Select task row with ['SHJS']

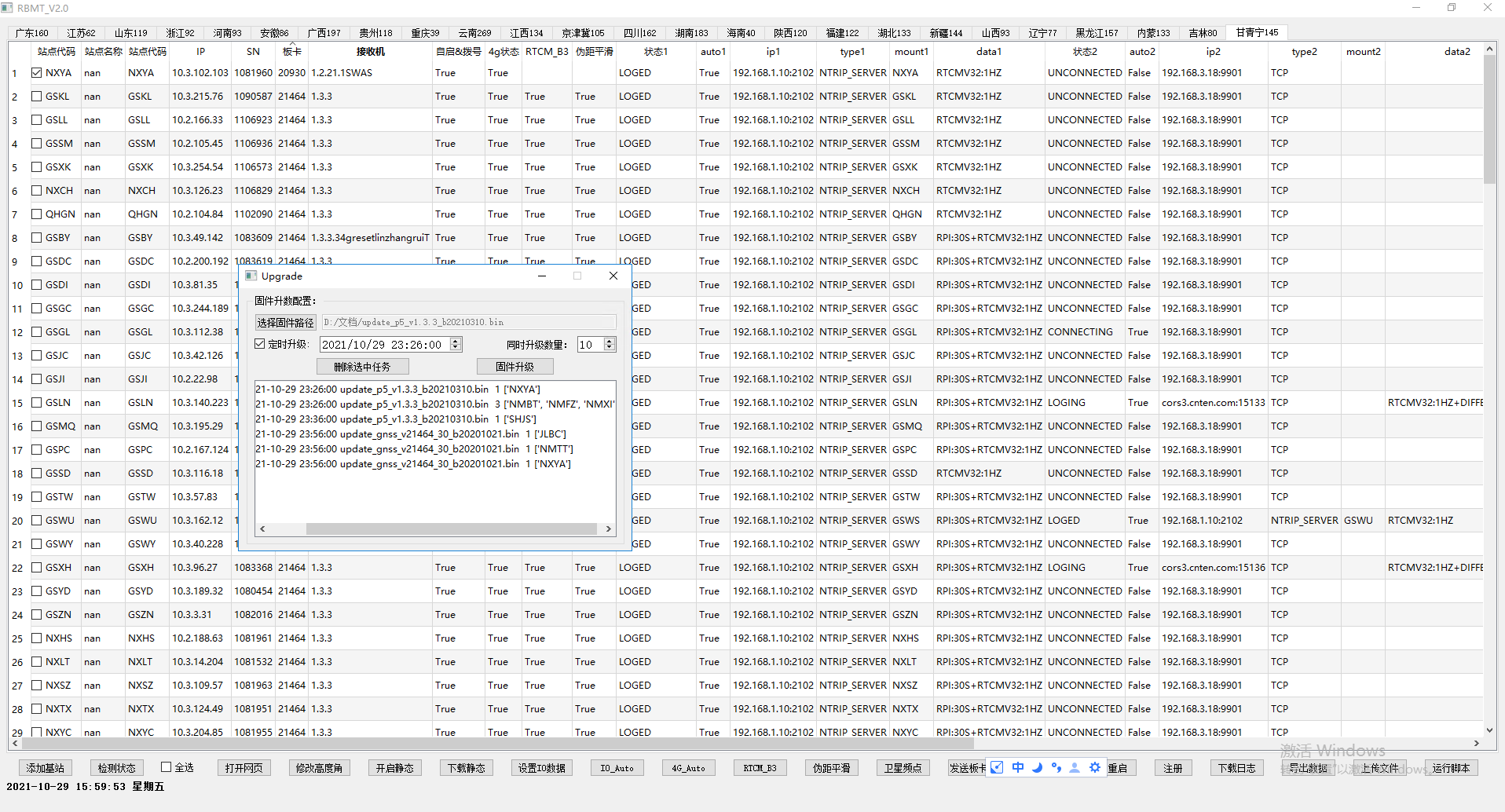[x=435, y=419]
